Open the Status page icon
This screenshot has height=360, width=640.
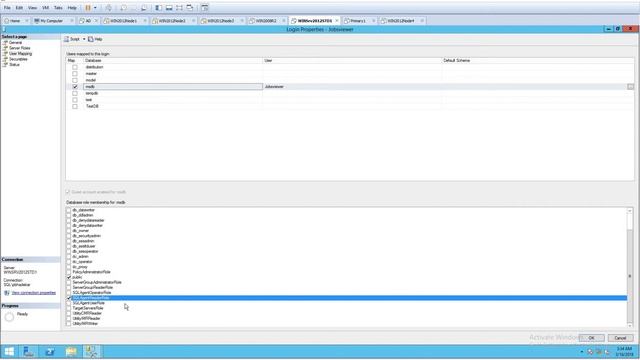5,64
